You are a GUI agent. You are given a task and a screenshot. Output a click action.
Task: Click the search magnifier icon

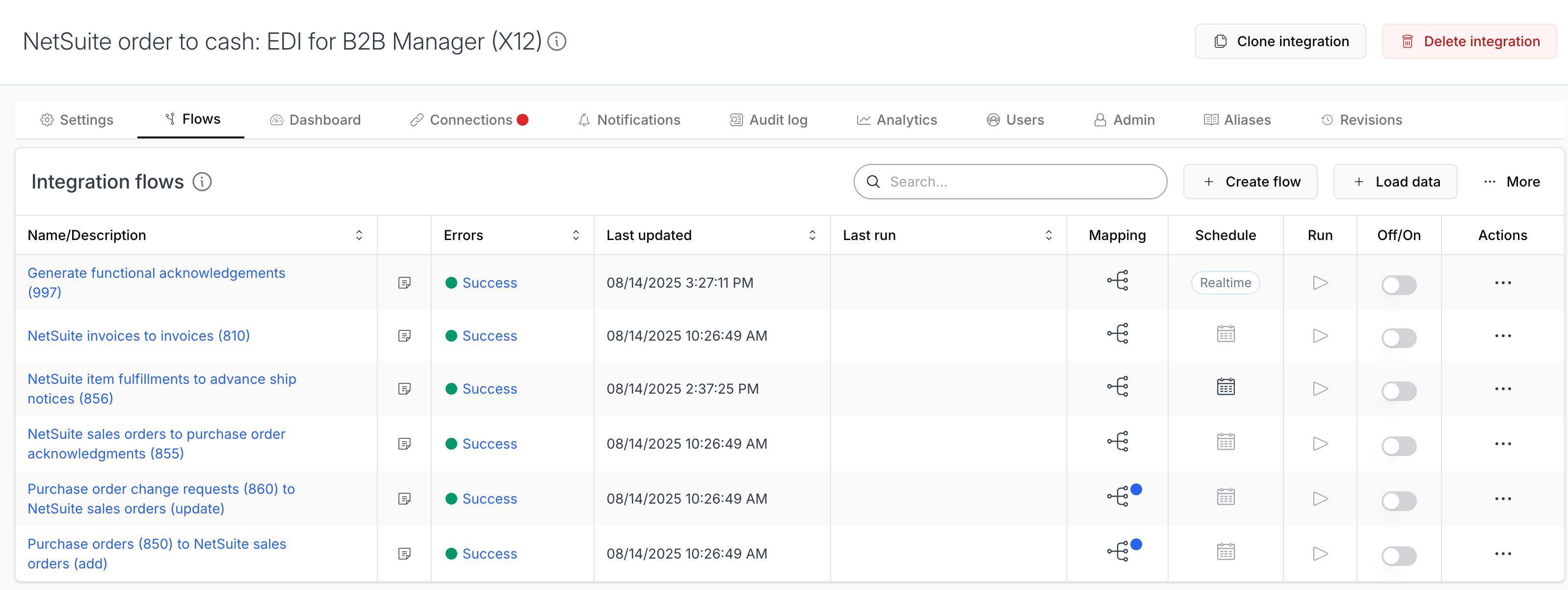point(873,182)
